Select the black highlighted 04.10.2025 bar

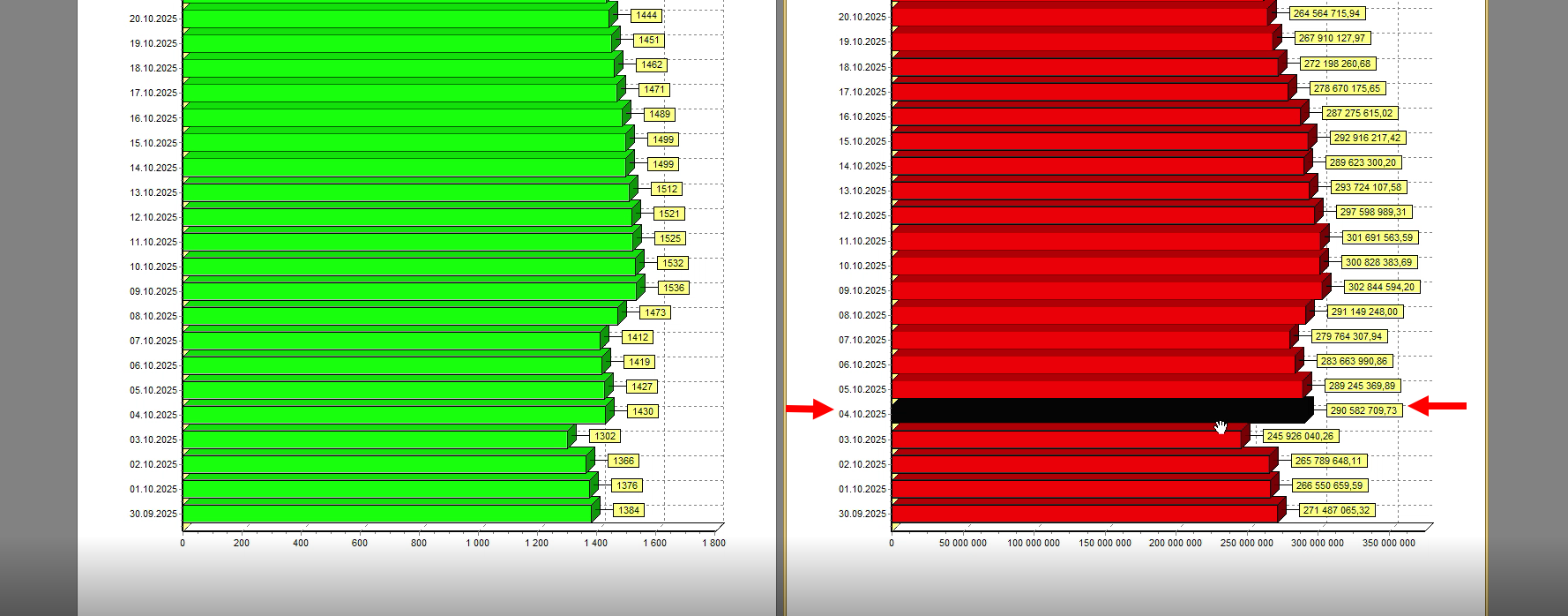pyautogui.click(x=1102, y=410)
